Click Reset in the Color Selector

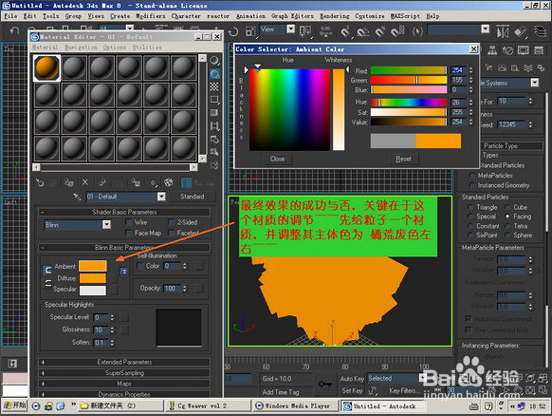403,159
